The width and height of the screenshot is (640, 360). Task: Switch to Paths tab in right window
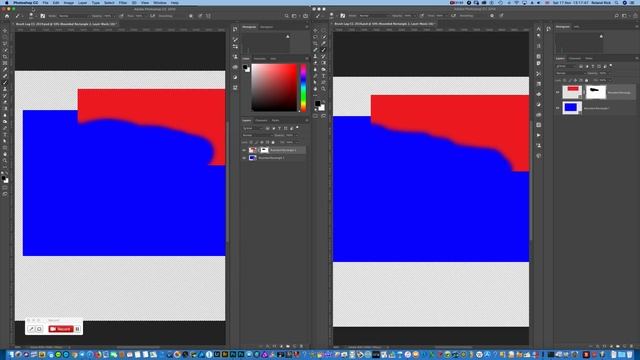point(589,58)
